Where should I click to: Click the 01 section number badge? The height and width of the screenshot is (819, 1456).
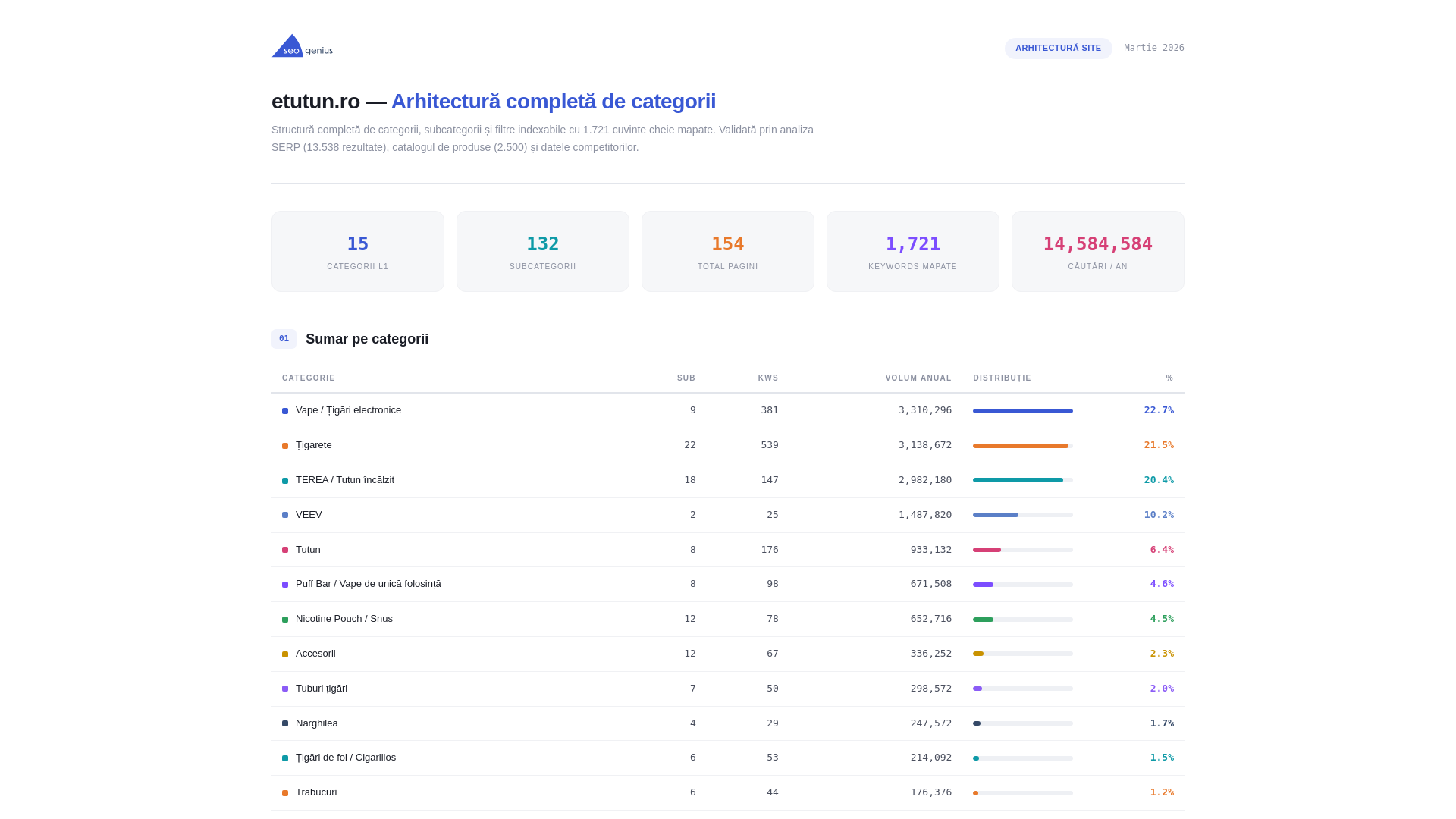pyautogui.click(x=284, y=339)
